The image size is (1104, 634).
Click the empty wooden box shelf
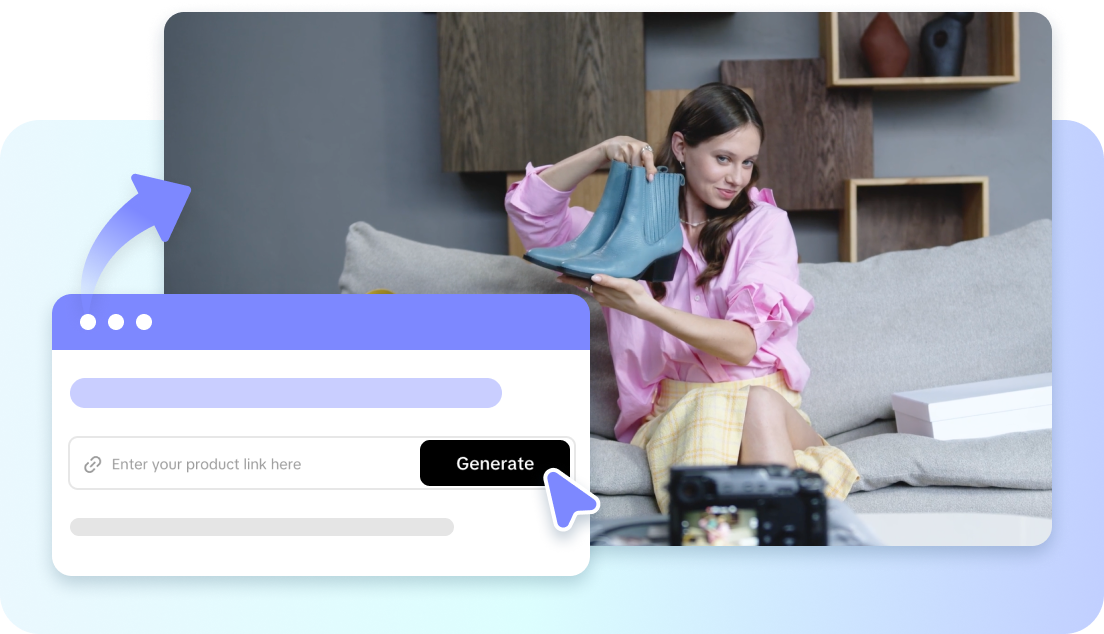coord(915,218)
